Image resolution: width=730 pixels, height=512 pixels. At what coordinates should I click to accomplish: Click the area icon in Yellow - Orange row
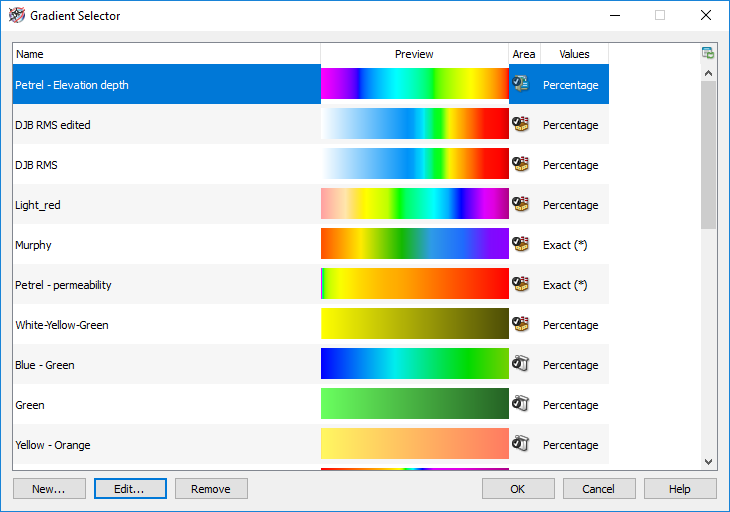[520, 445]
